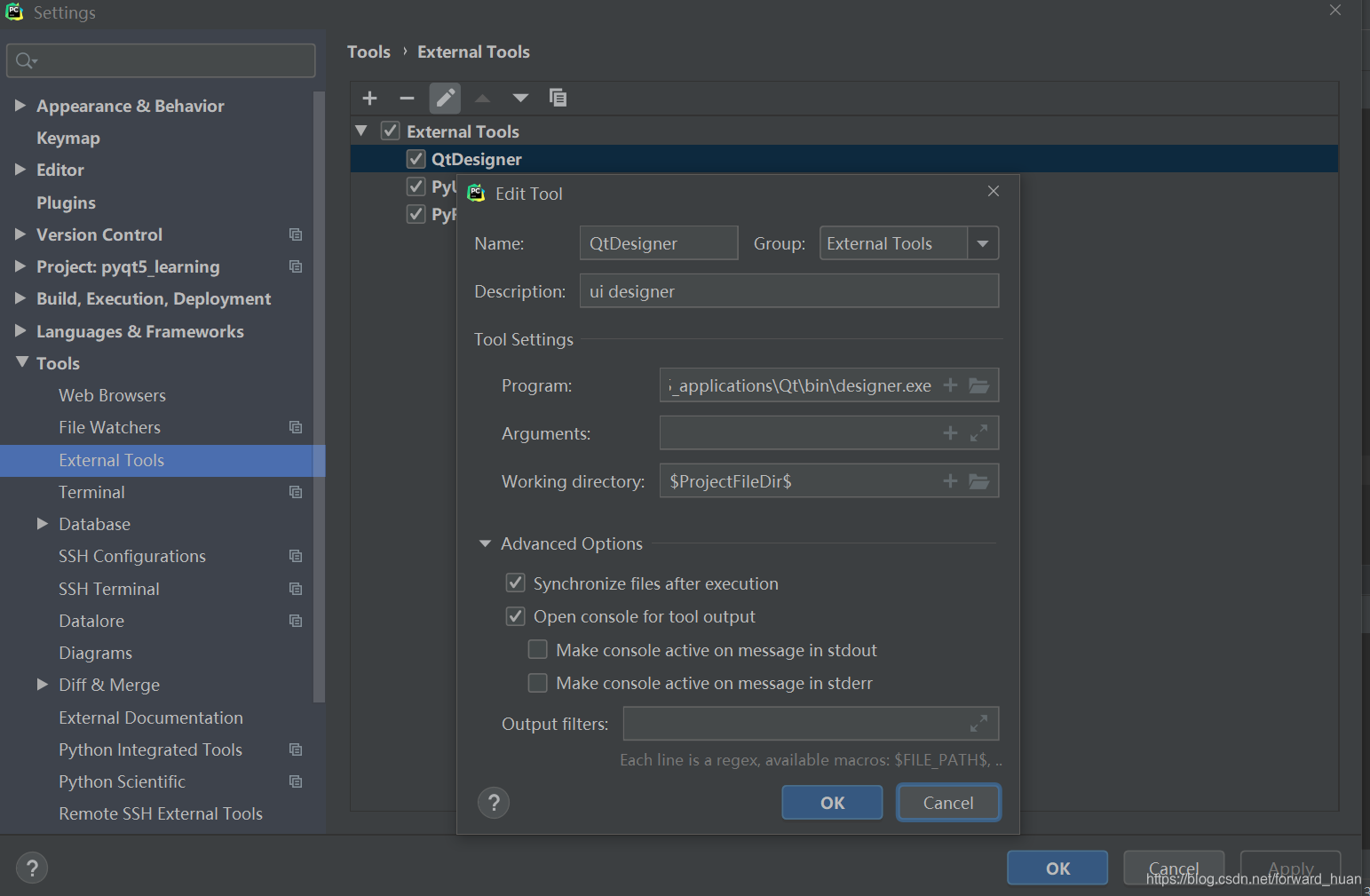Collapse the Tools settings node
The image size is (1370, 896).
coord(22,362)
